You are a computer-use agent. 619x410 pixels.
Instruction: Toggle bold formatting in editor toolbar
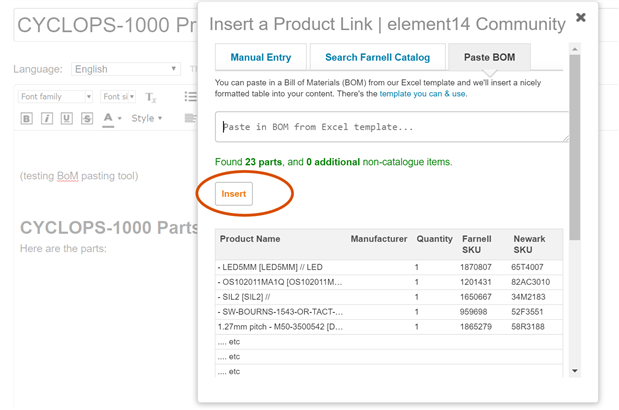pyautogui.click(x=27, y=119)
